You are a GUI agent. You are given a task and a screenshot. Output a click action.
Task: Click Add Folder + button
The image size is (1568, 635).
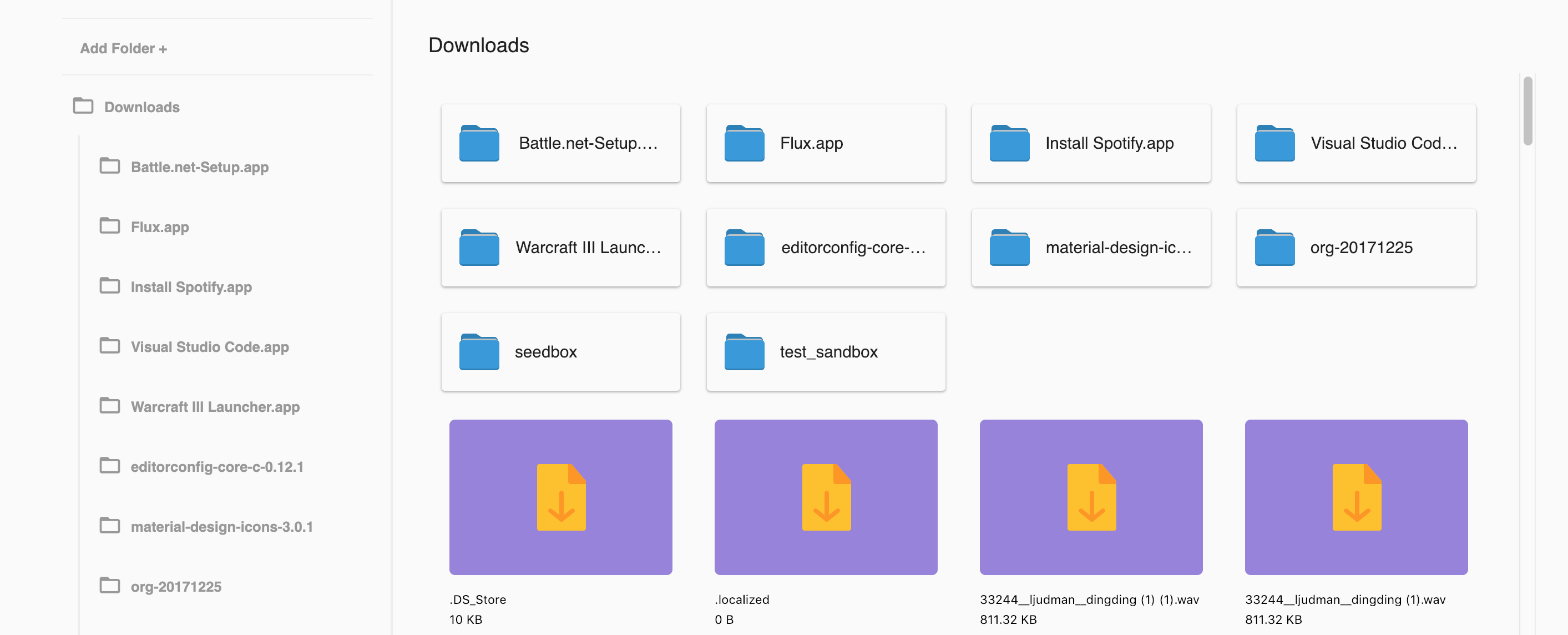(124, 49)
